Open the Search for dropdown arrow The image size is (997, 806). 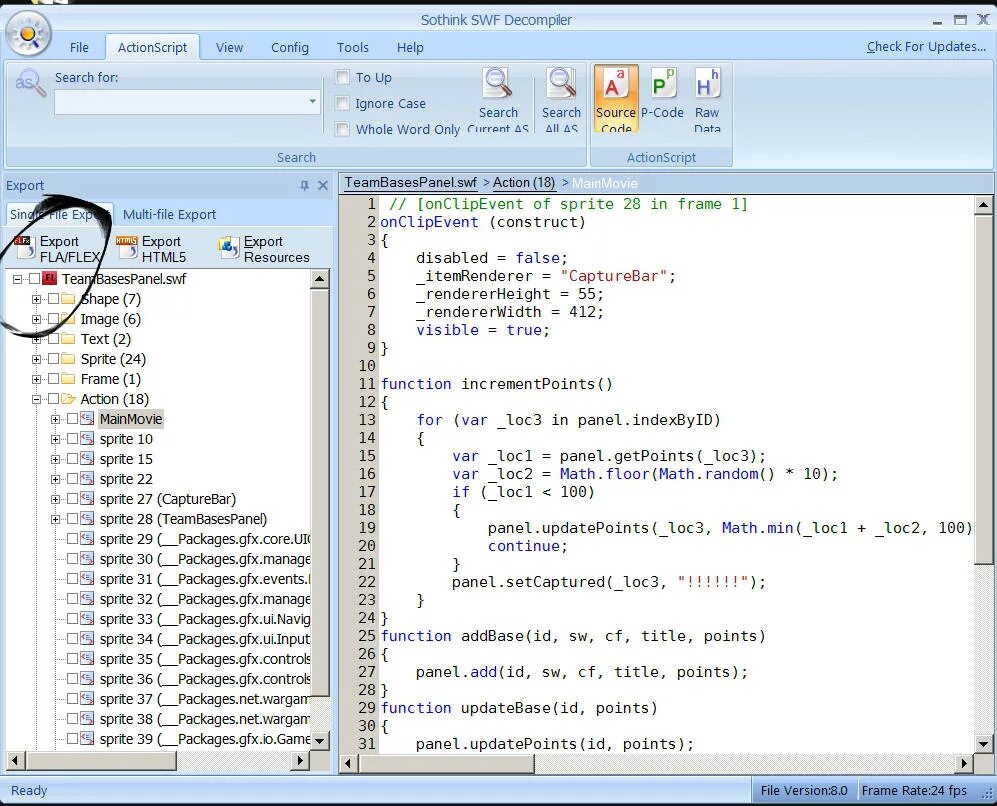(312, 102)
